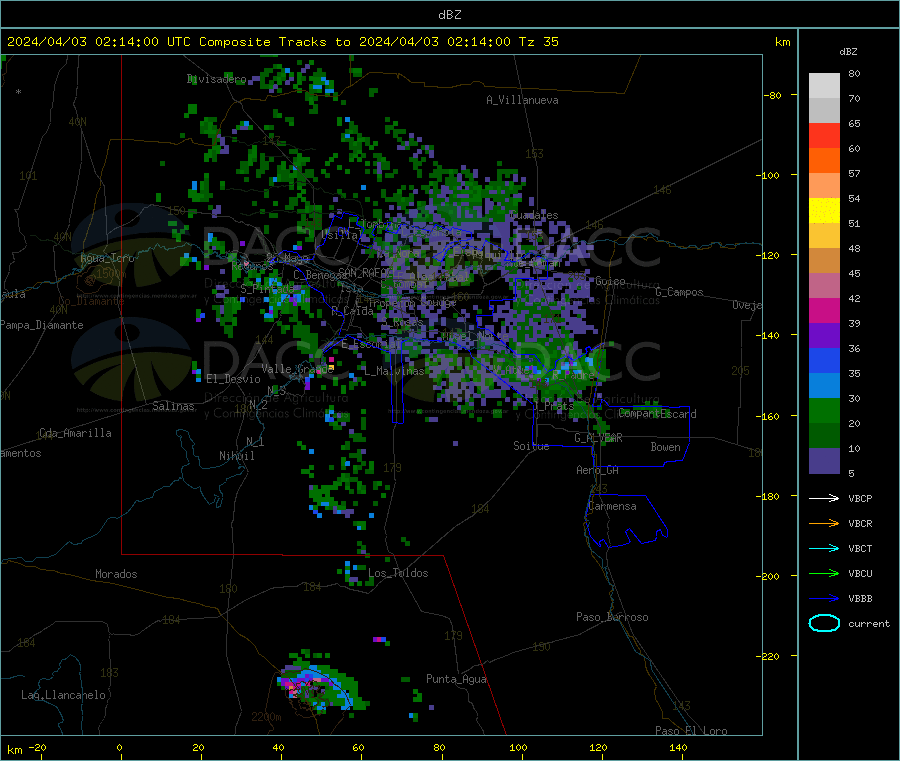Screen dimensions: 900x761
Task: Select the dark green 10-20 dBZ band
Action: [x=824, y=435]
